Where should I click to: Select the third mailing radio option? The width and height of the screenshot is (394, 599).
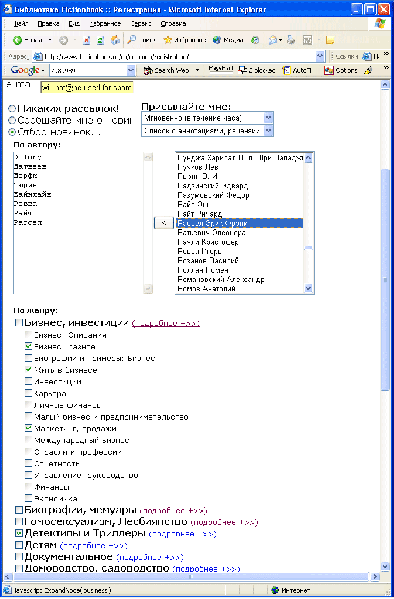[x=12, y=132]
